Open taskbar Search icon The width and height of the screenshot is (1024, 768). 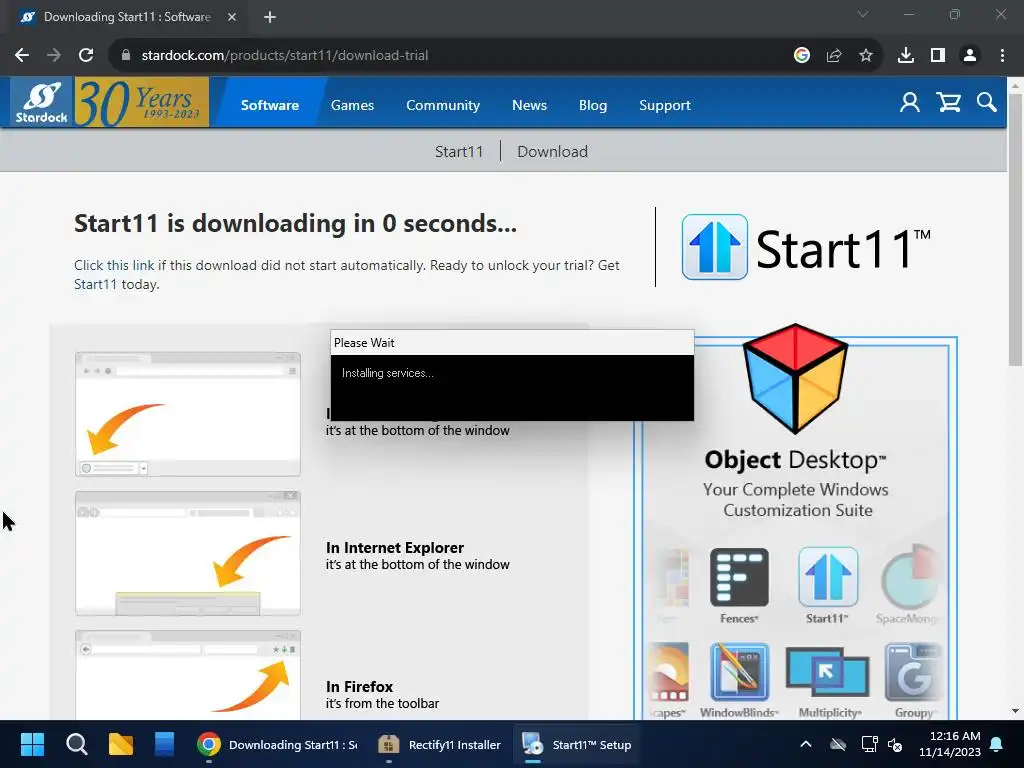click(76, 744)
